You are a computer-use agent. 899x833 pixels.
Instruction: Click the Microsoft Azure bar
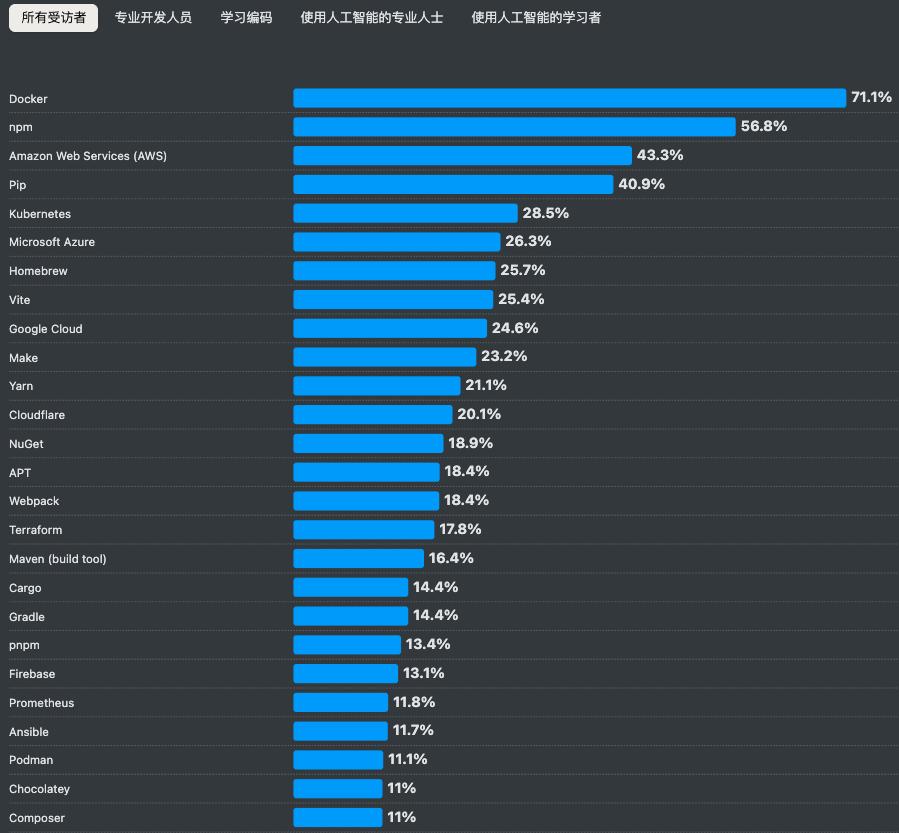click(395, 242)
